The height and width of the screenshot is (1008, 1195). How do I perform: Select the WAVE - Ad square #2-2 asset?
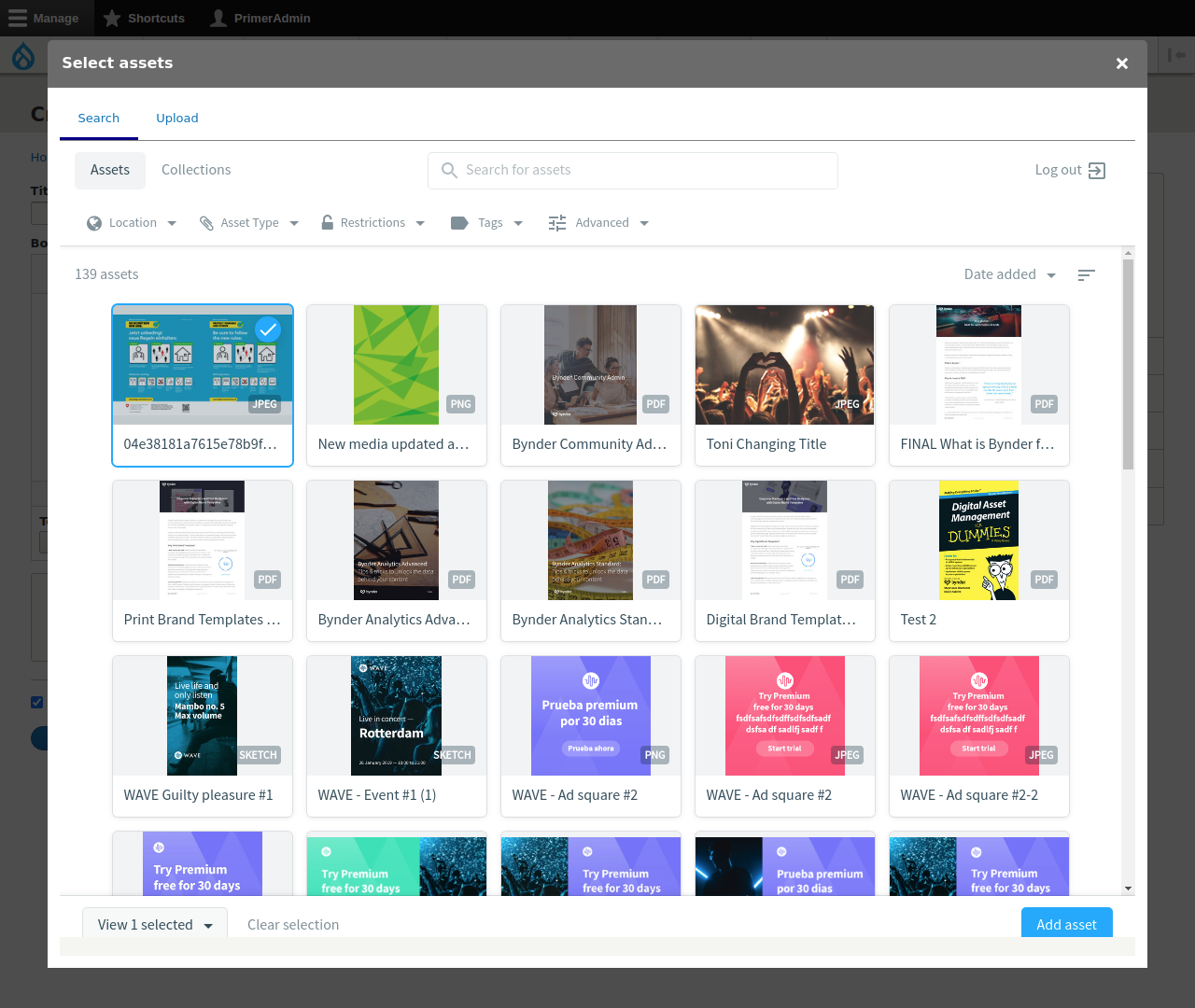pos(979,735)
